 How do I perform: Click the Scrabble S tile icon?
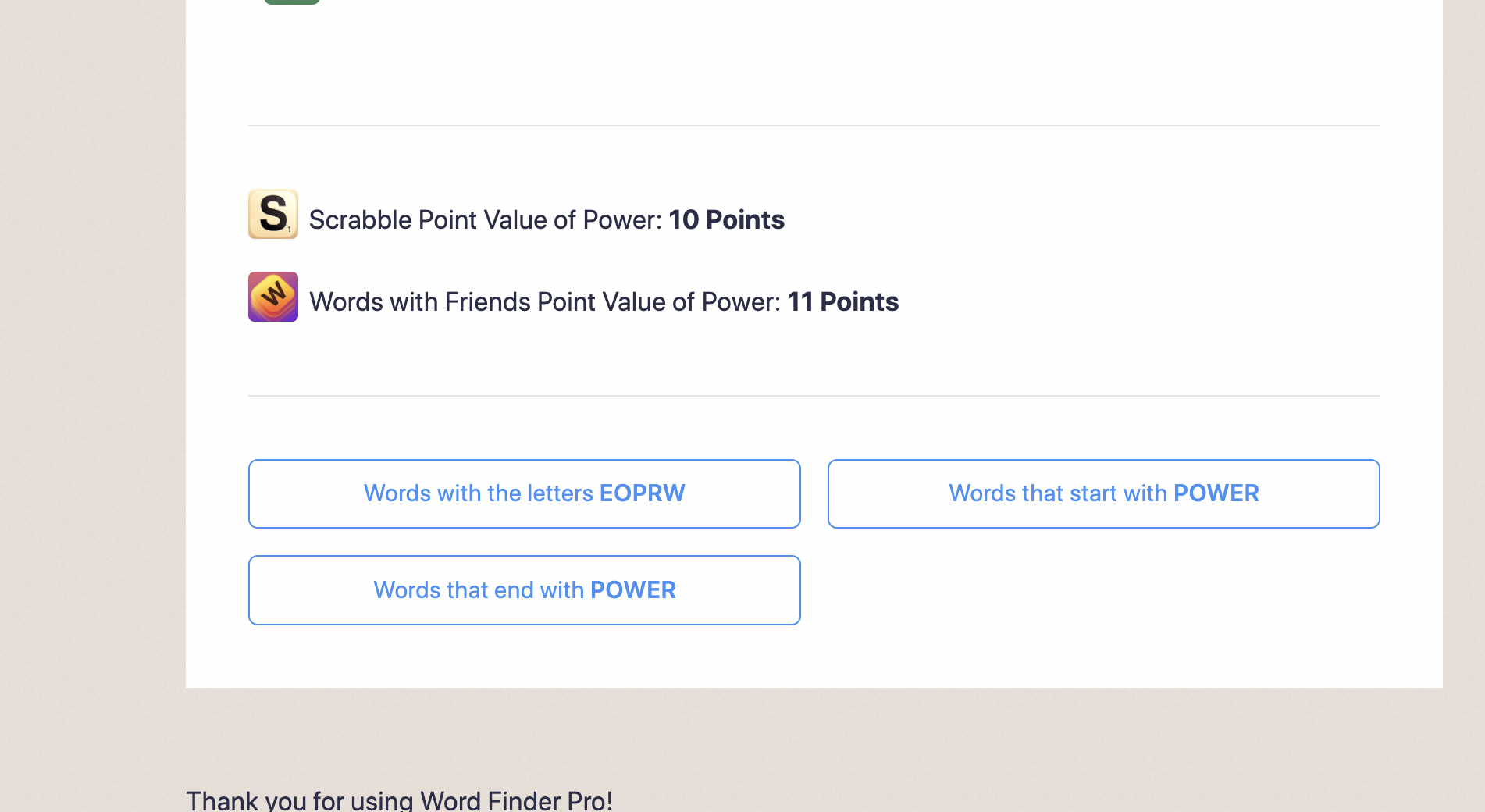point(273,214)
